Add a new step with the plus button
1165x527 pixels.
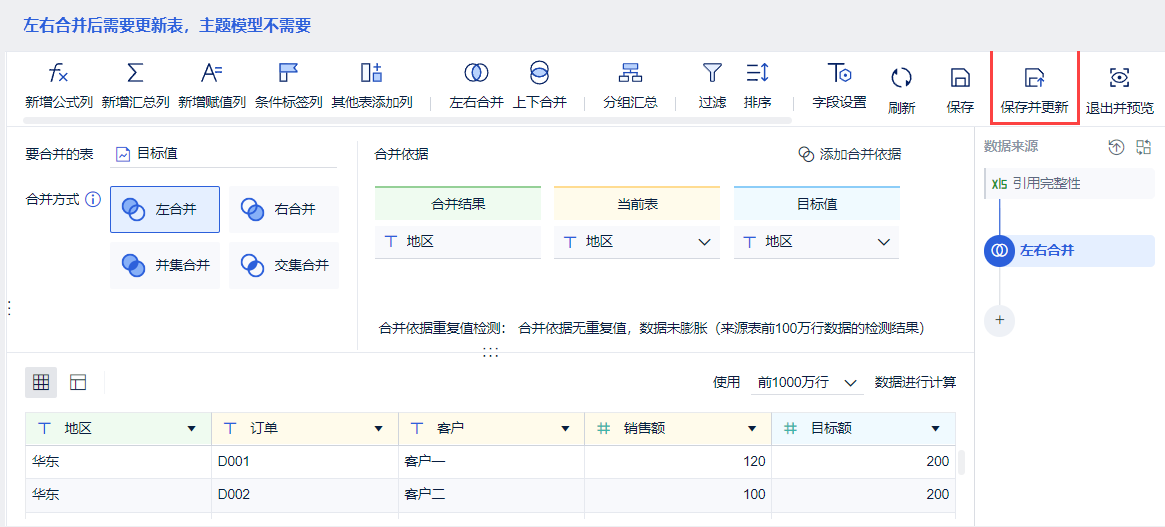[999, 320]
